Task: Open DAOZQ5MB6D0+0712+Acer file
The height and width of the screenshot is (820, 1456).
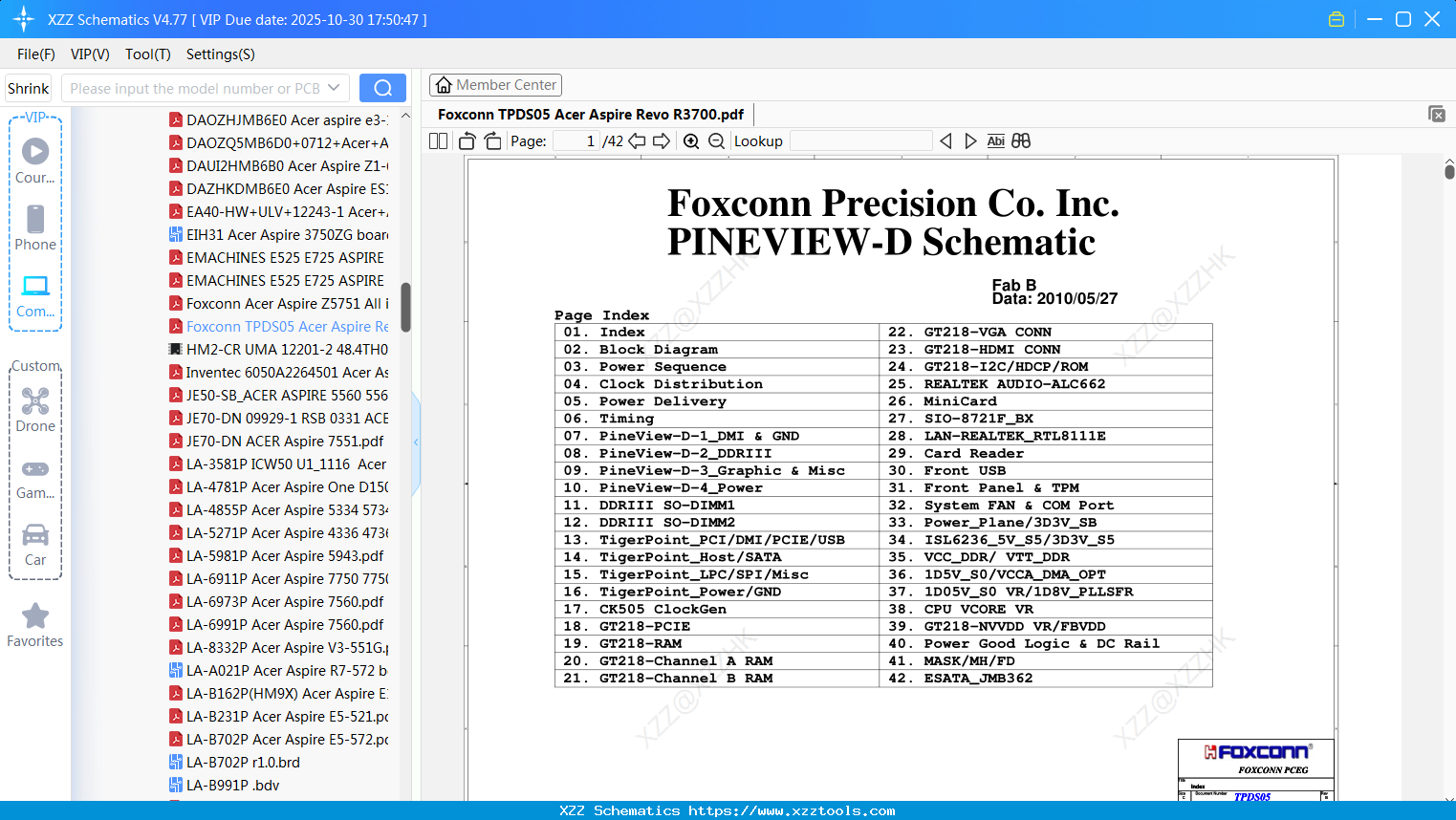Action: pyautogui.click(x=278, y=143)
